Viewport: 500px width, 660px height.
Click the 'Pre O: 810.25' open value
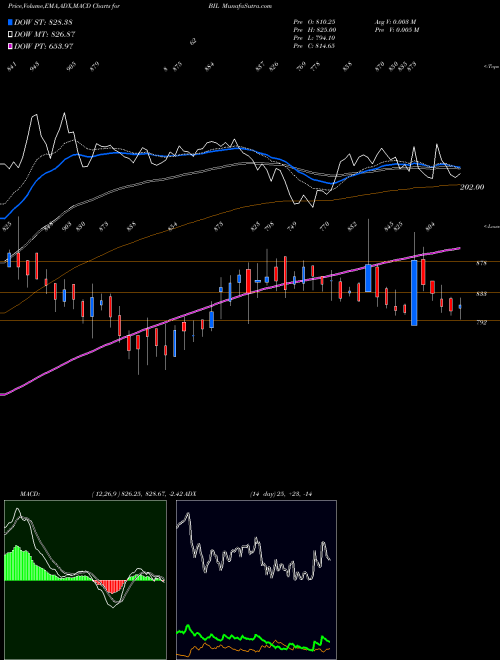tap(314, 22)
